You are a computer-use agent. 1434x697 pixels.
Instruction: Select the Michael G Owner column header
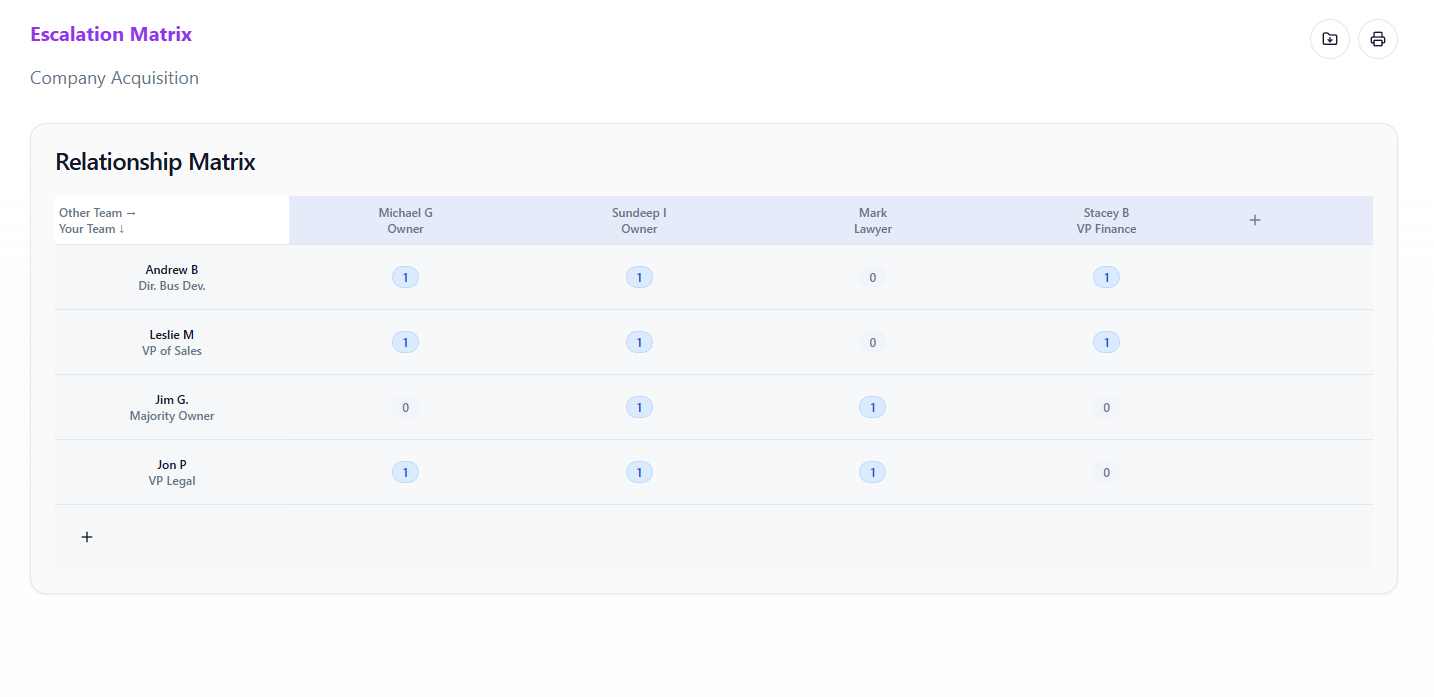405,221
